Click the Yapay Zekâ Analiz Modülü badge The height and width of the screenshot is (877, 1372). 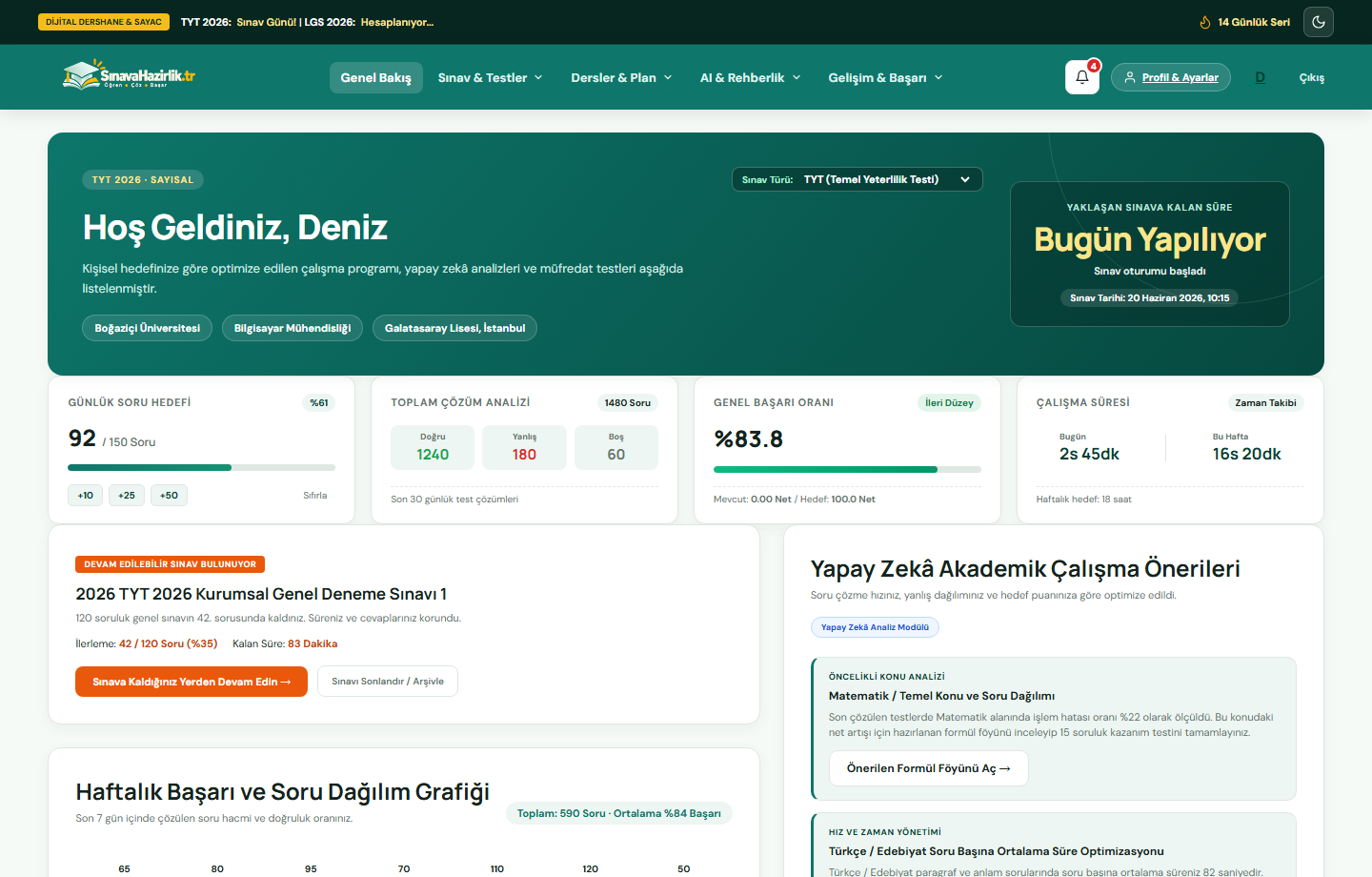(875, 627)
